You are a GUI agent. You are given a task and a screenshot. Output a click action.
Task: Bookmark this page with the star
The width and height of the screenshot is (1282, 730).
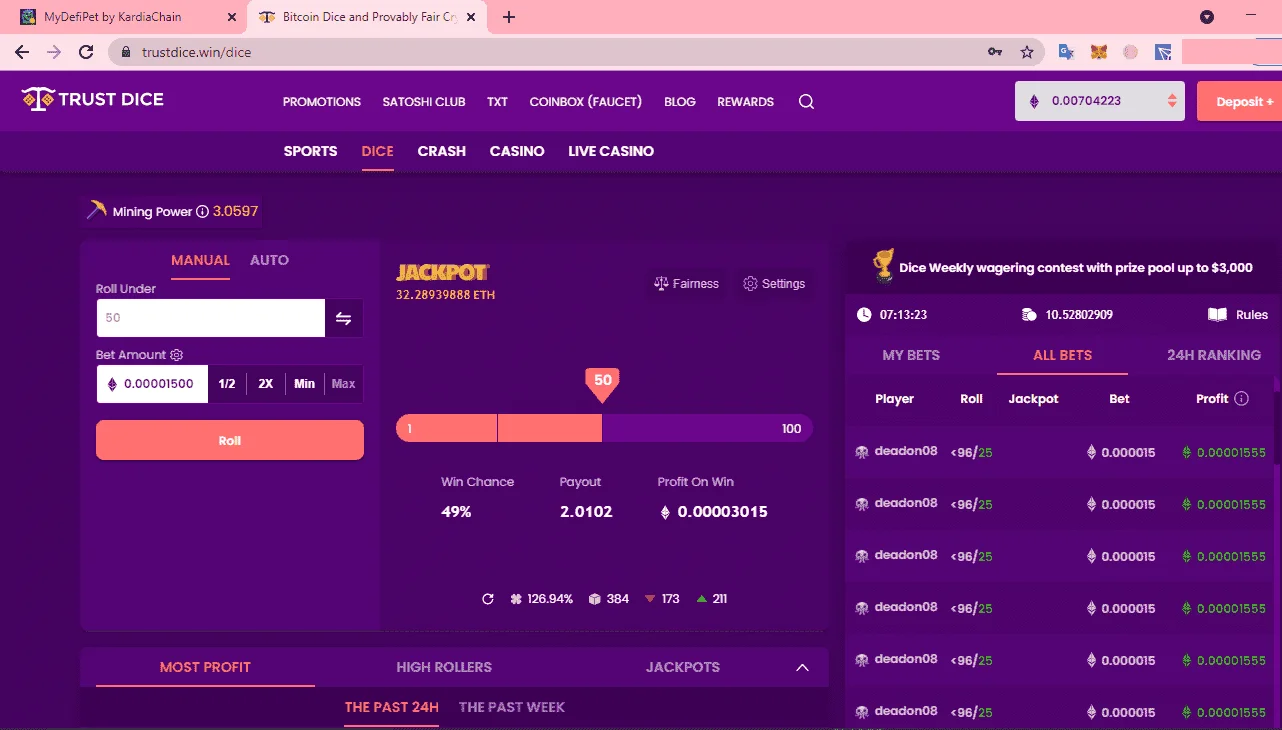(x=1026, y=52)
